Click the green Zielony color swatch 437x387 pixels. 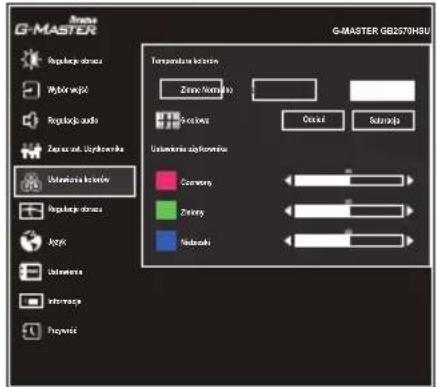[166, 210]
